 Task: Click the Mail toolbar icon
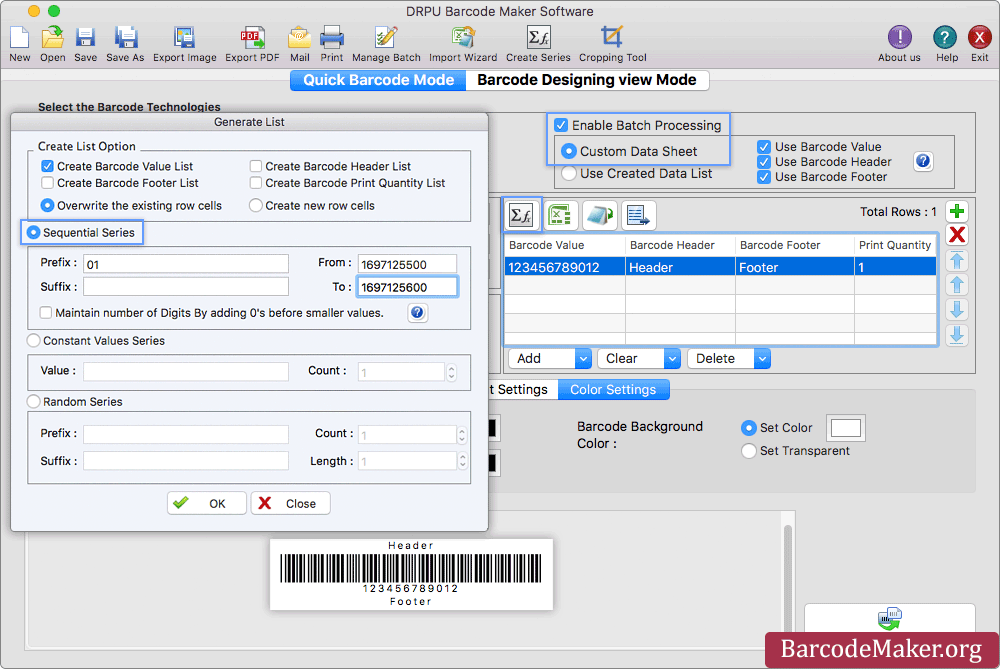[299, 38]
